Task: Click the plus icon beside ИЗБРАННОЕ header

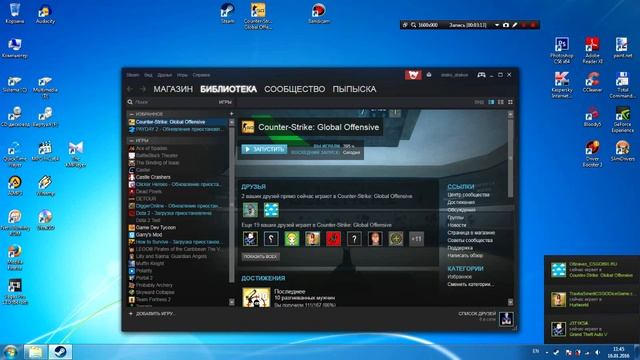Action: pos(231,114)
